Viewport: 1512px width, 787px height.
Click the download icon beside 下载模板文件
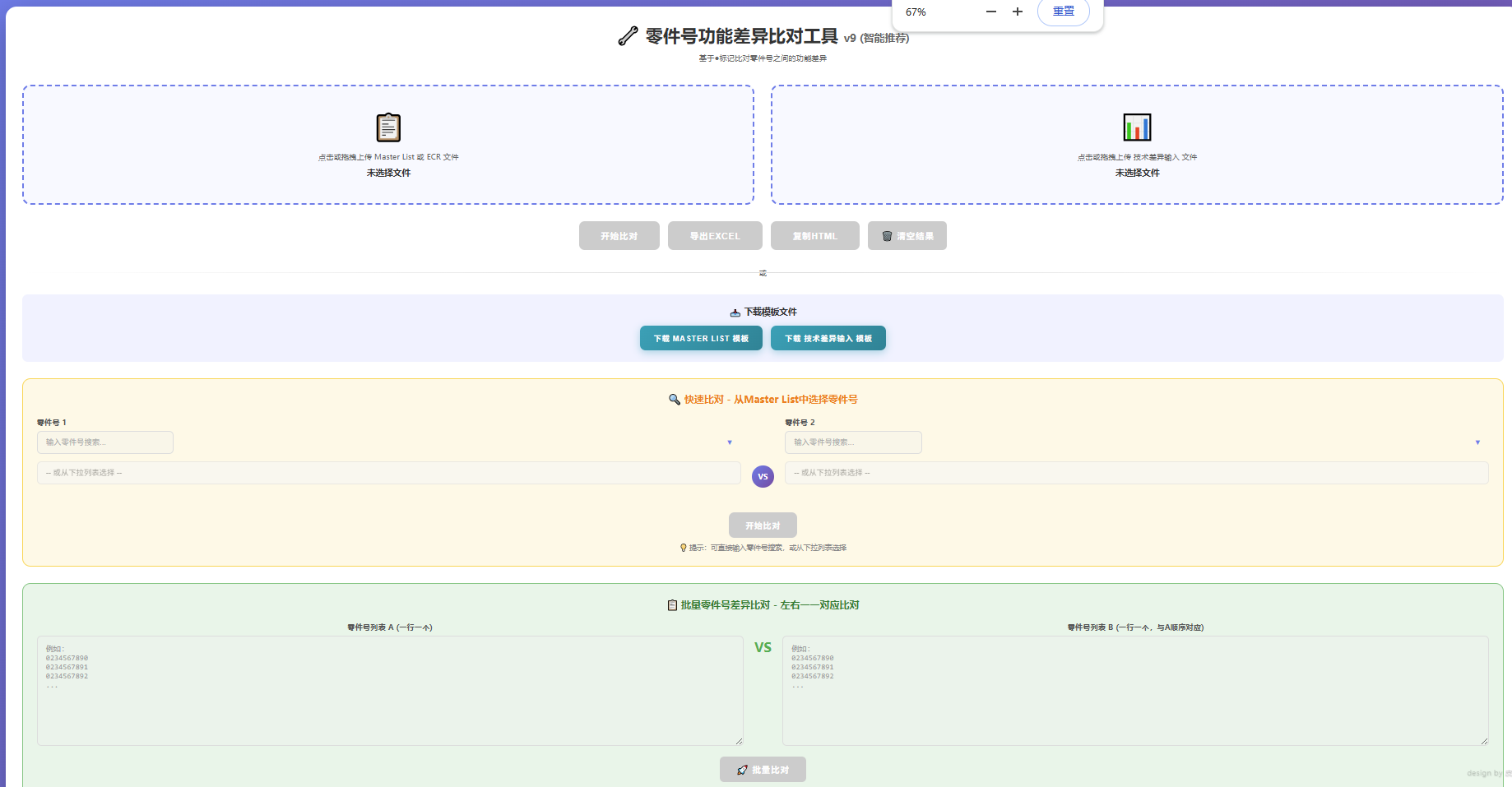coord(735,312)
